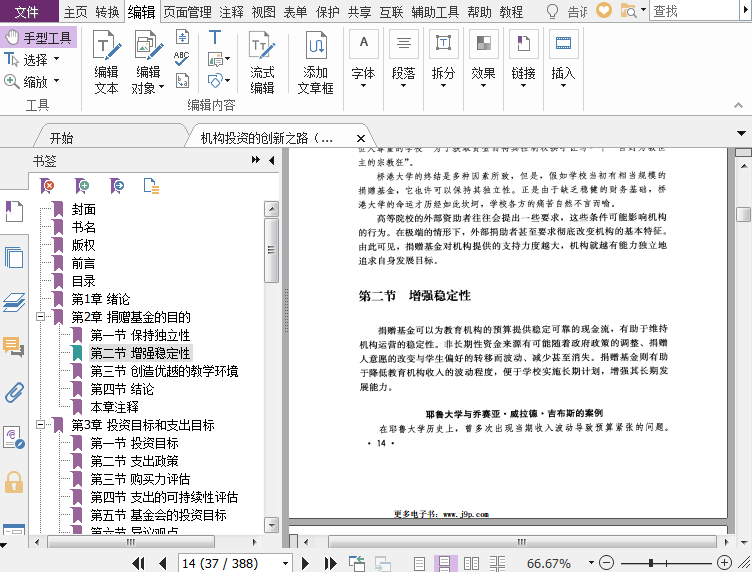Open the page thumbnails sidebar icon

[x=14, y=257]
